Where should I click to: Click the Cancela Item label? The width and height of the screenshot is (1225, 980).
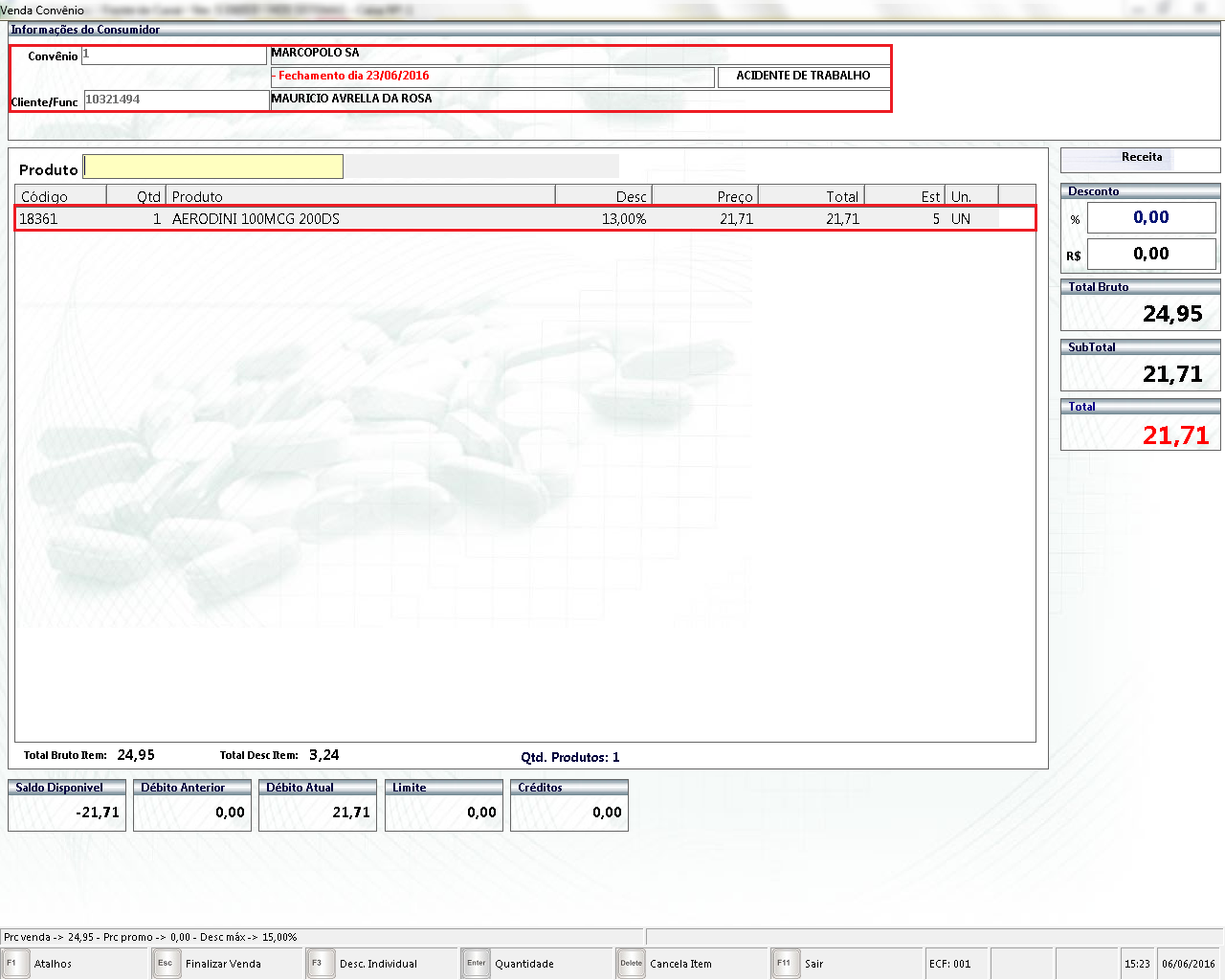coord(680,964)
